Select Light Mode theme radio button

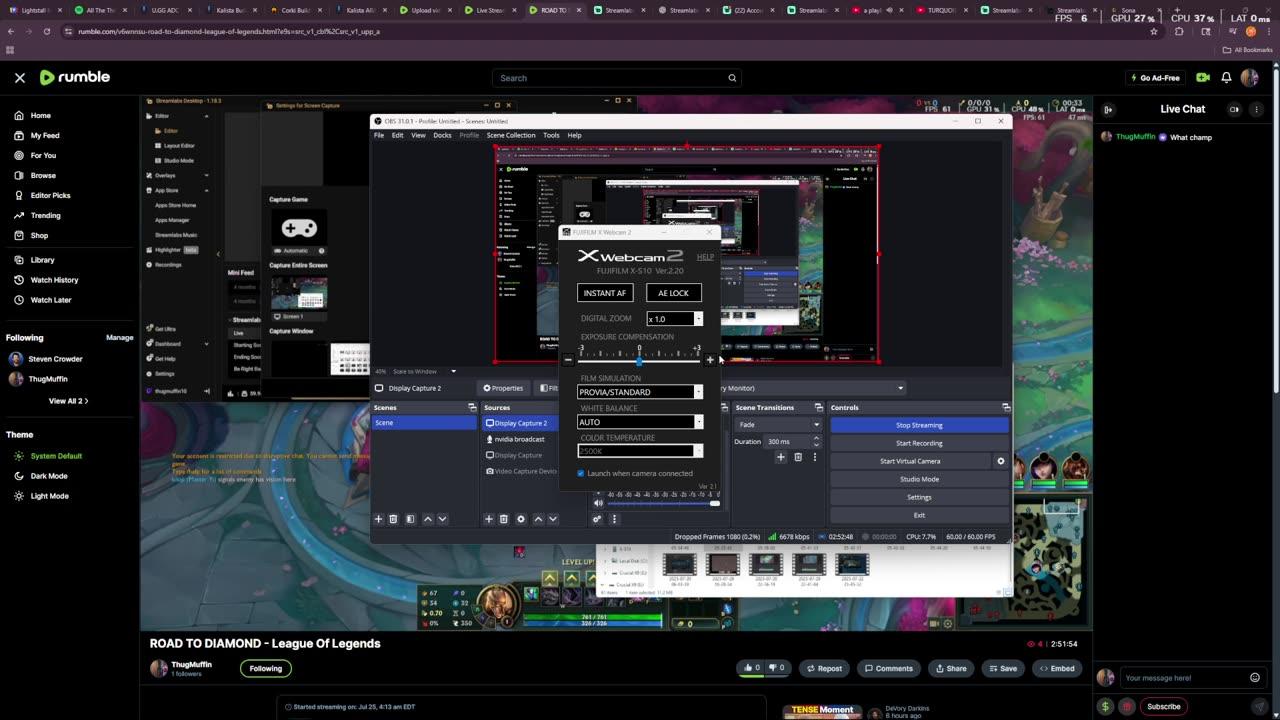click(19, 496)
